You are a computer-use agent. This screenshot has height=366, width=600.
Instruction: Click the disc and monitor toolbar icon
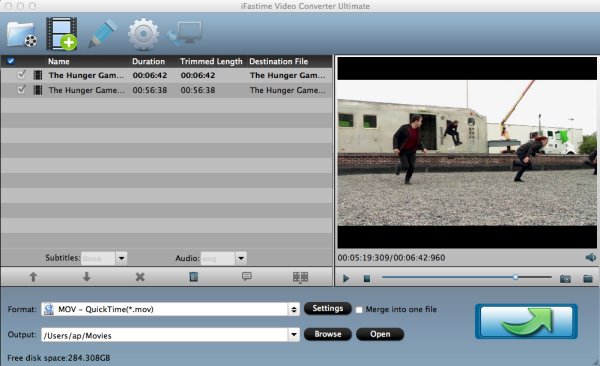184,33
